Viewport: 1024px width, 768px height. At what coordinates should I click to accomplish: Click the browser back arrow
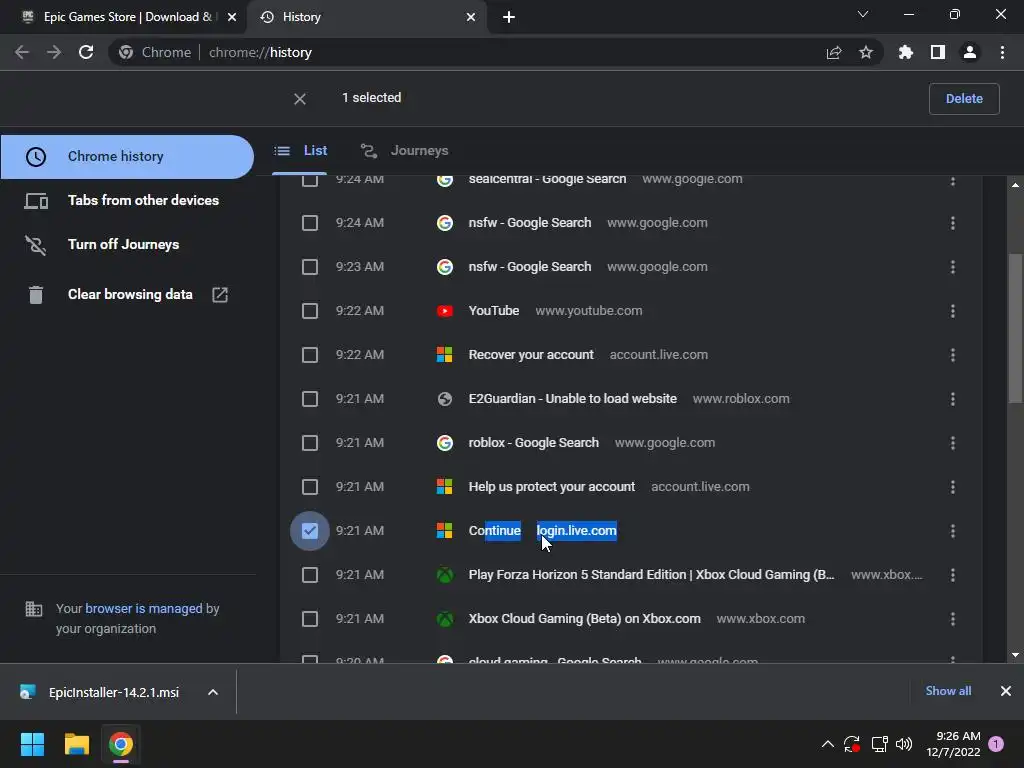(x=22, y=52)
